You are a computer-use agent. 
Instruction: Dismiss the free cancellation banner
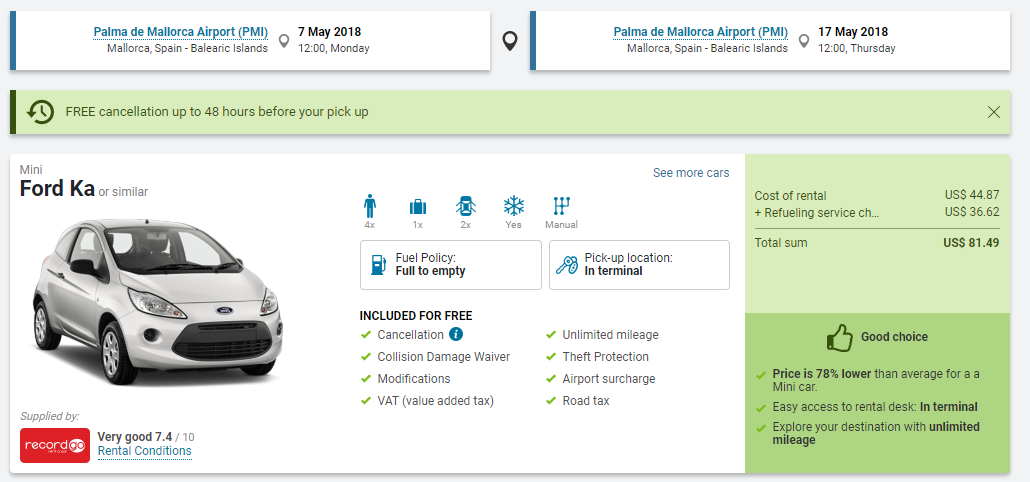point(993,112)
